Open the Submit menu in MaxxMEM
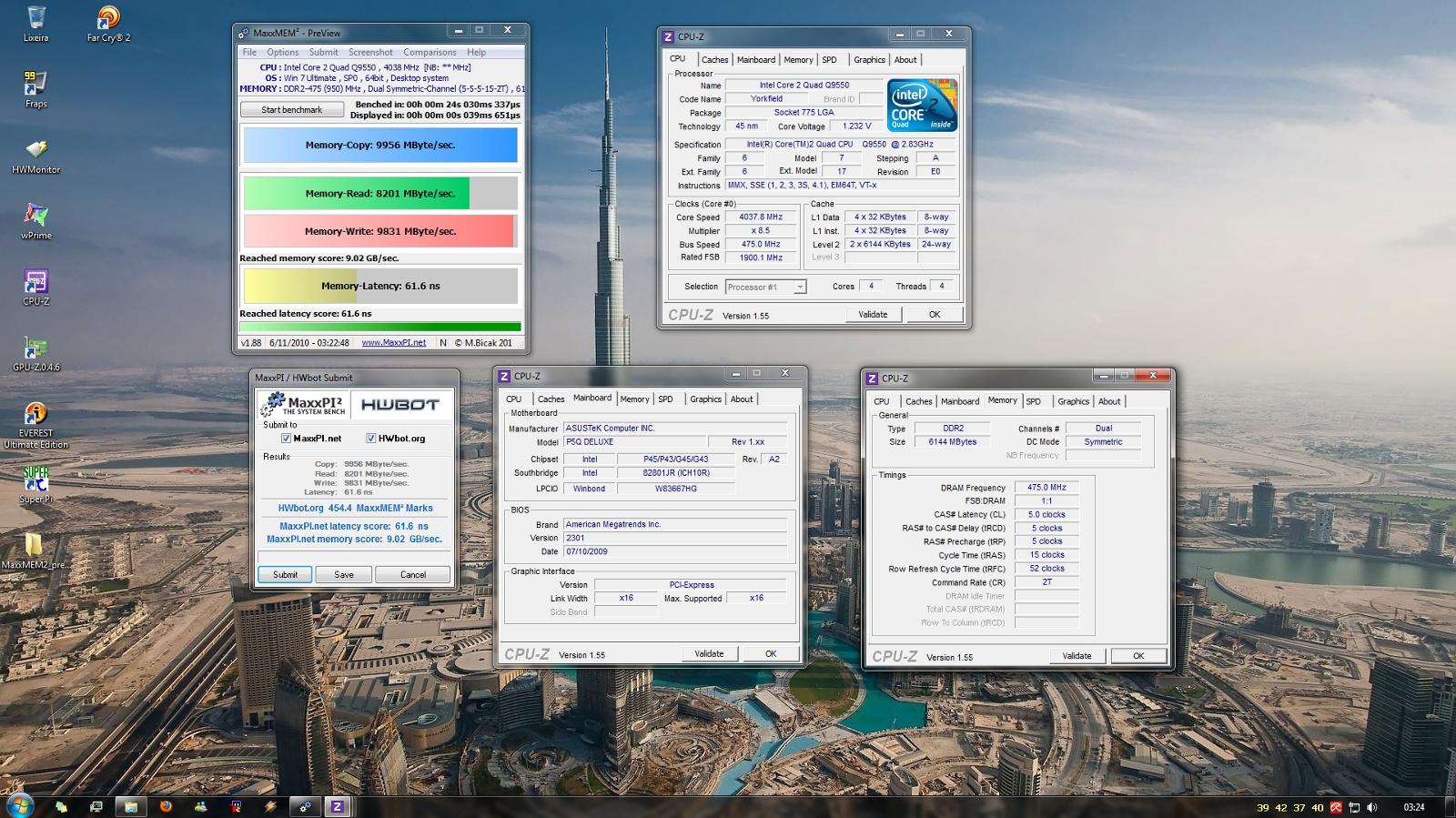The height and width of the screenshot is (818, 1456). click(323, 52)
